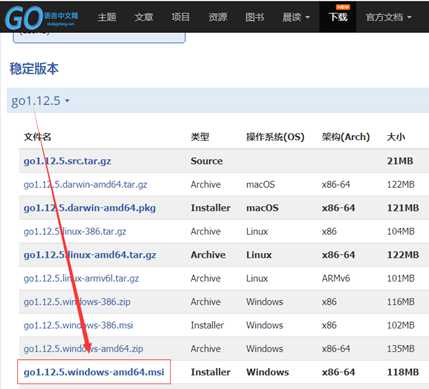Viewport: 429px width, 389px height.
Task: Open the 文章 nav item
Action: 144,17
